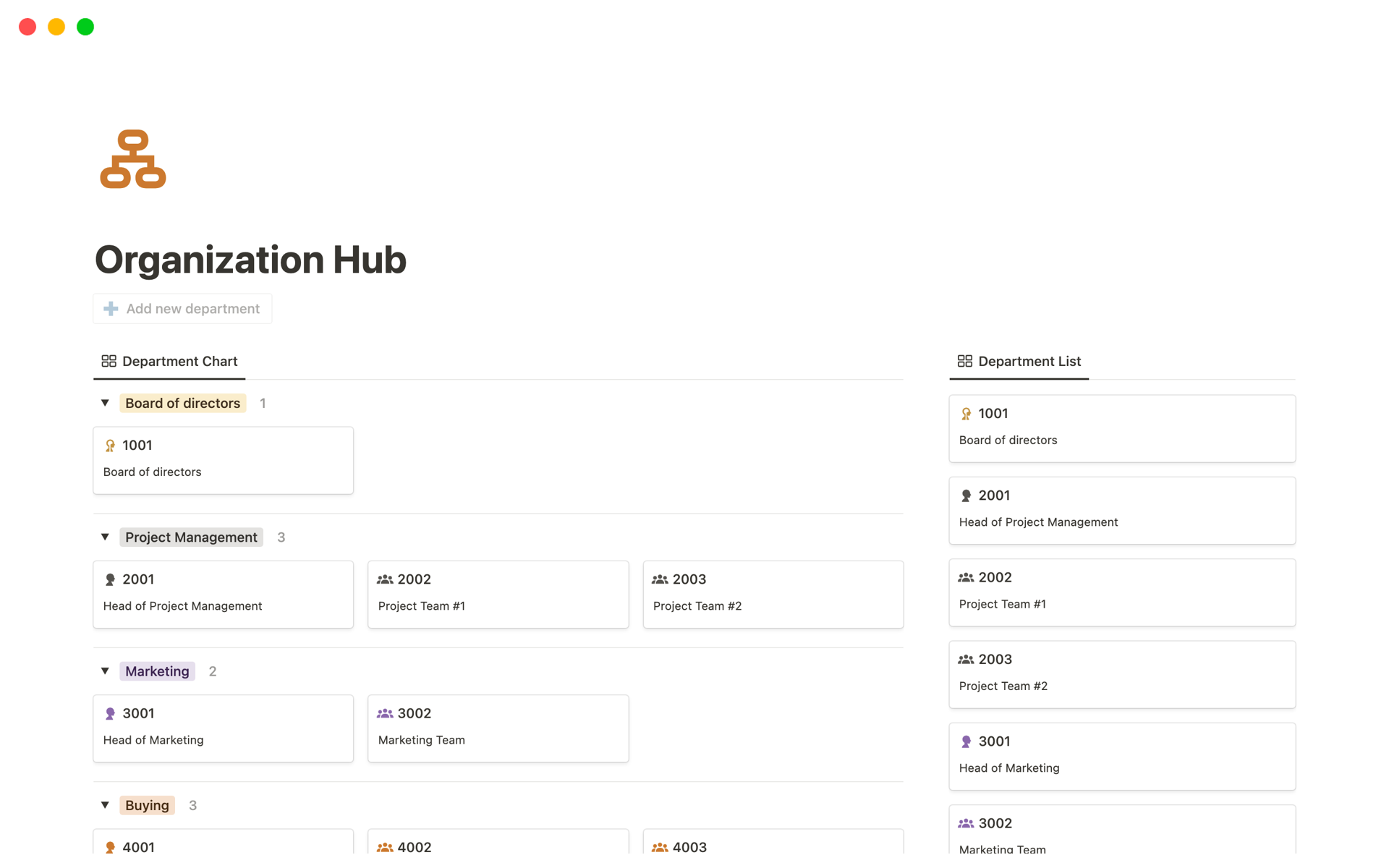Click the gallery icon on Department Chart tab
1389x868 pixels.
pyautogui.click(x=109, y=361)
